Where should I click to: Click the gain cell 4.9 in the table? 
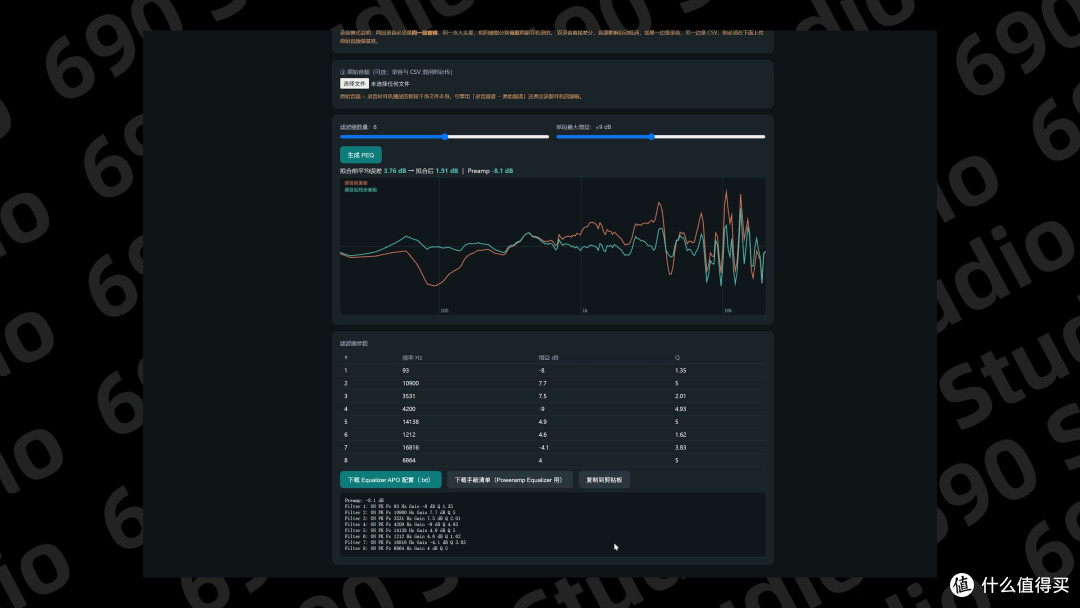click(x=543, y=422)
